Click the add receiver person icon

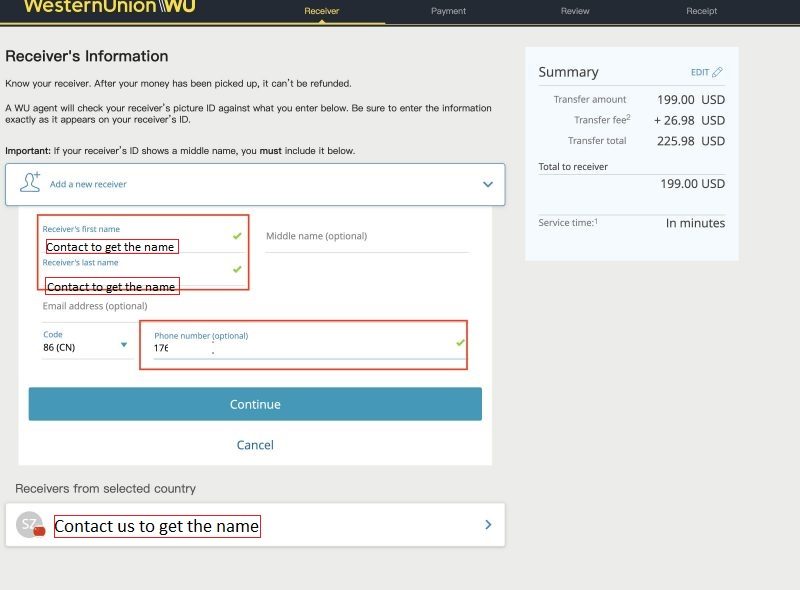tap(30, 182)
